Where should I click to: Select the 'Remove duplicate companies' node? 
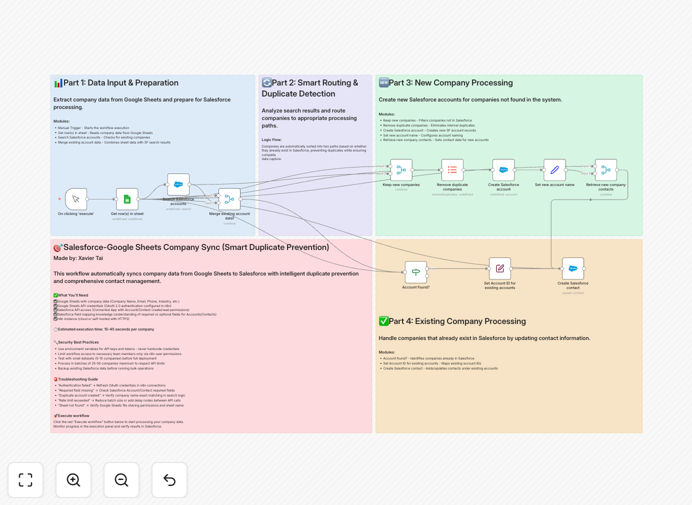pyautogui.click(x=452, y=170)
